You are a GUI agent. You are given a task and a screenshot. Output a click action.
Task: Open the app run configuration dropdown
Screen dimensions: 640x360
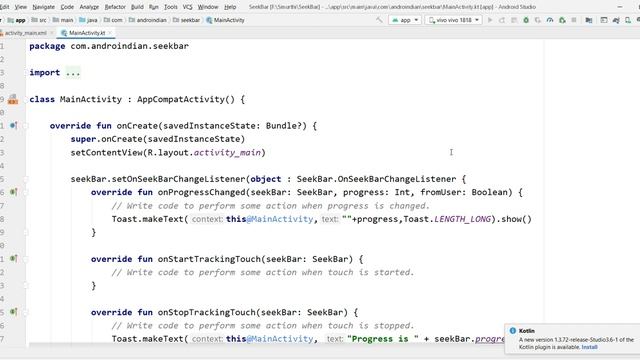coord(405,20)
